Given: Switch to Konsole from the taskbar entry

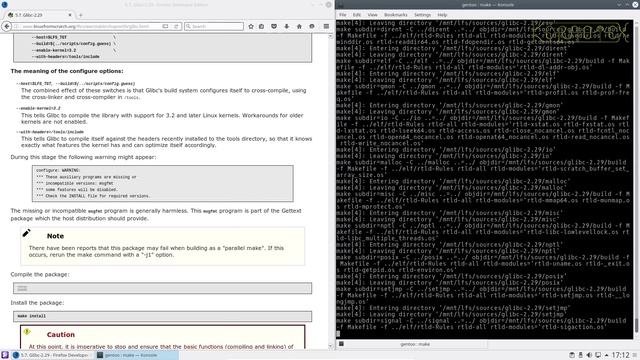Looking at the screenshot, I should point(137,355).
